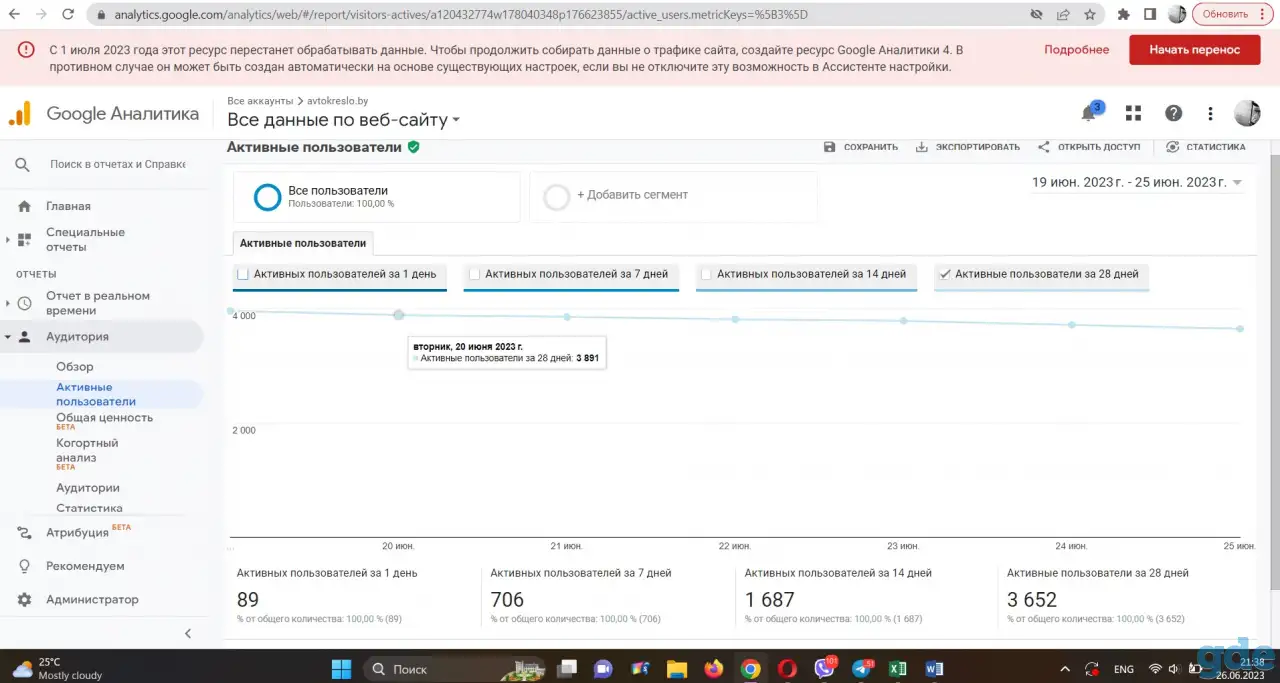Image resolution: width=1280 pixels, height=683 pixels.
Task: Open the Google apps grid icon
Action: 1133,113
